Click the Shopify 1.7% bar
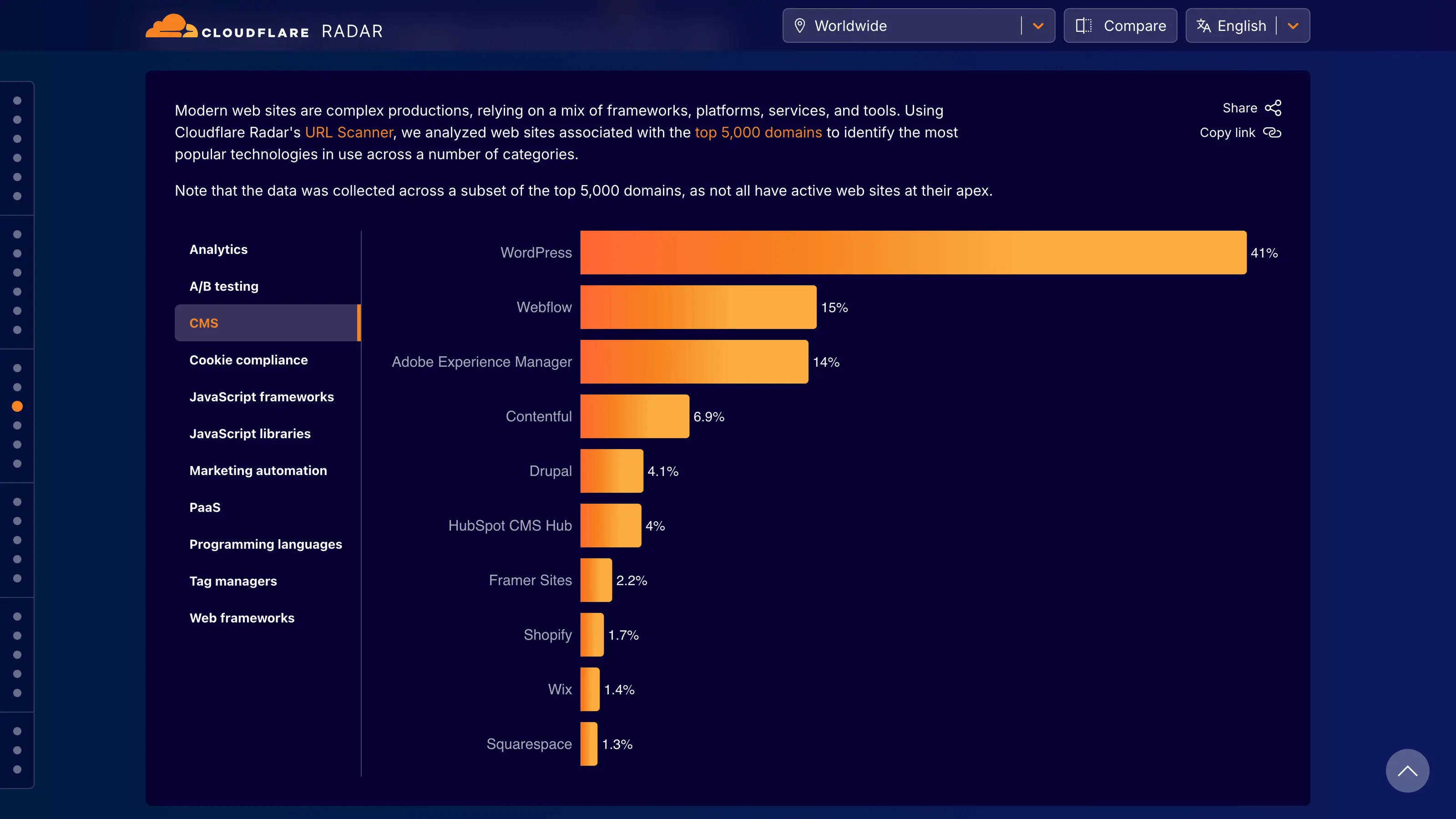Image resolution: width=1456 pixels, height=819 pixels. 592,635
